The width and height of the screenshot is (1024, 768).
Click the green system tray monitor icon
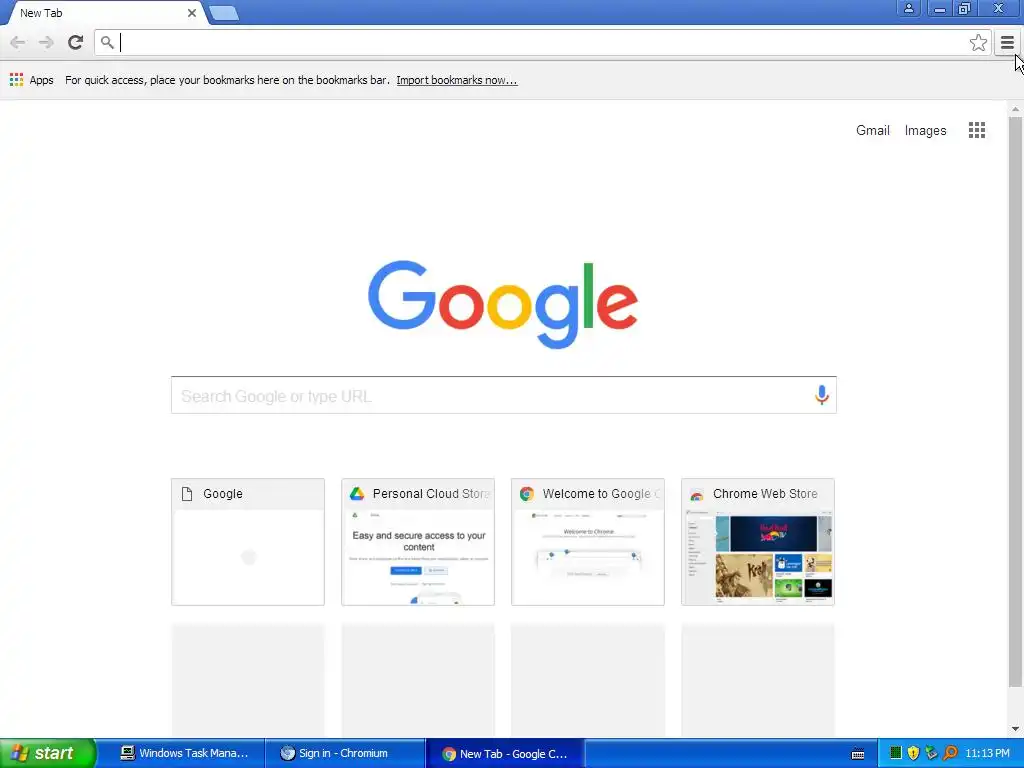[895, 754]
